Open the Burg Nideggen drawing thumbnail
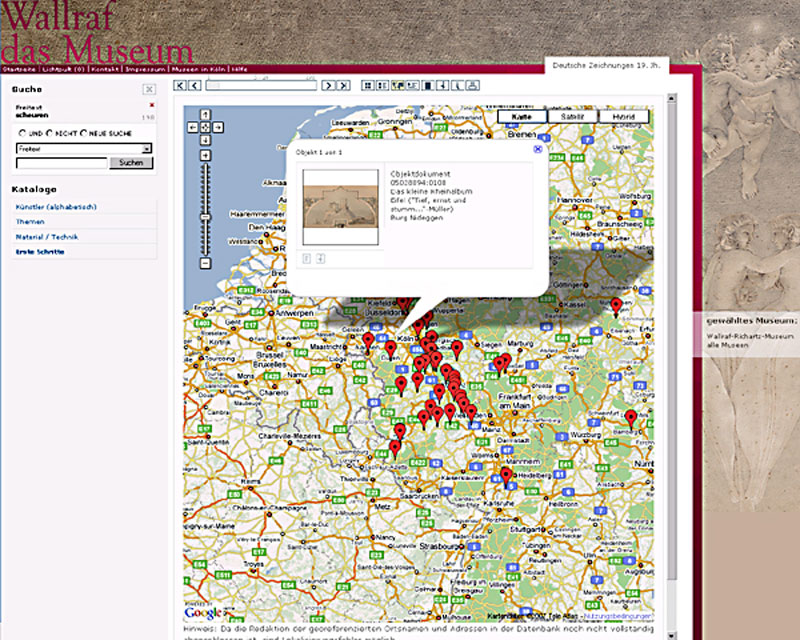The width and height of the screenshot is (800, 640). click(340, 207)
